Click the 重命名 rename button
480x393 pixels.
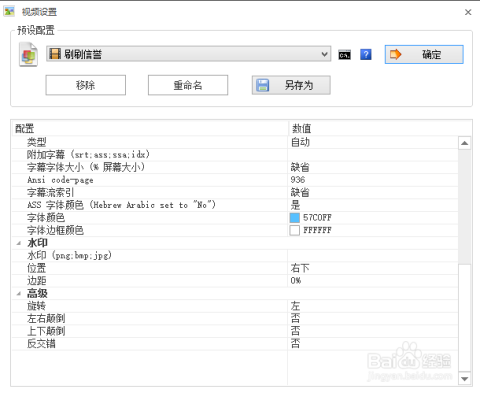point(188,85)
